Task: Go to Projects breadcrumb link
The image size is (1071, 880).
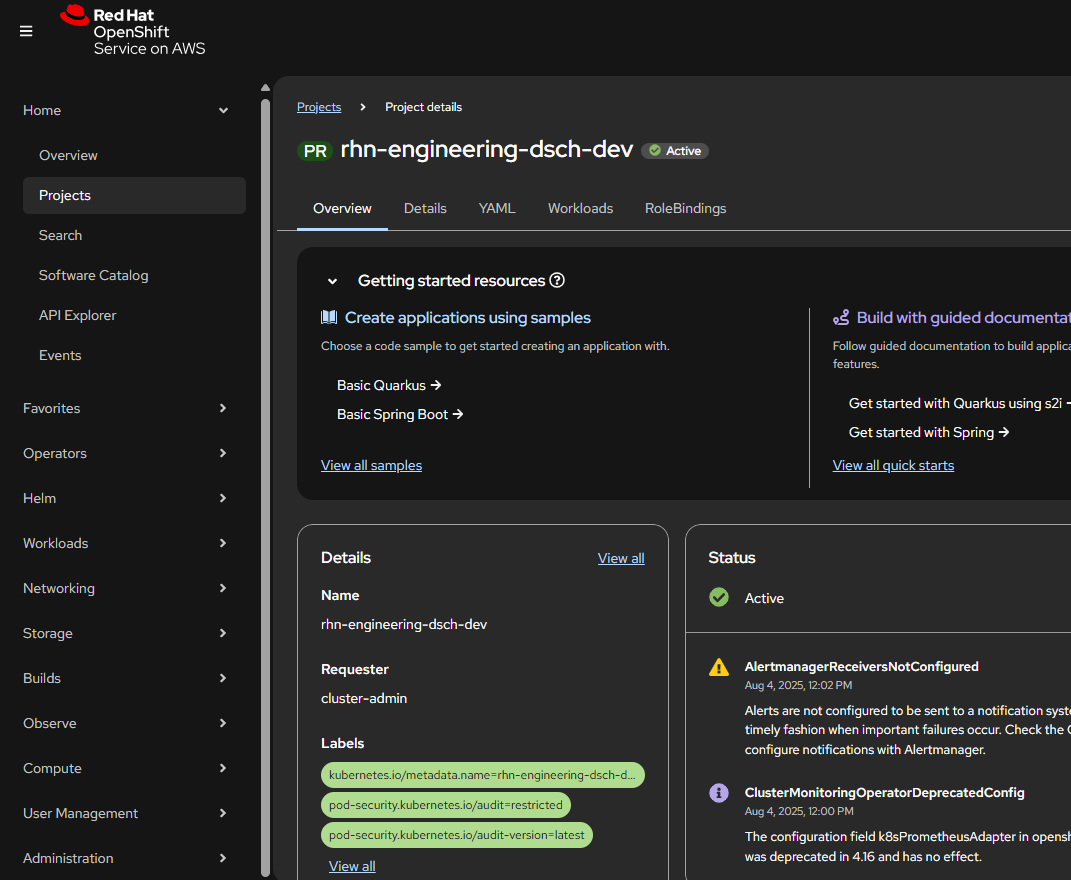Action: click(x=319, y=107)
